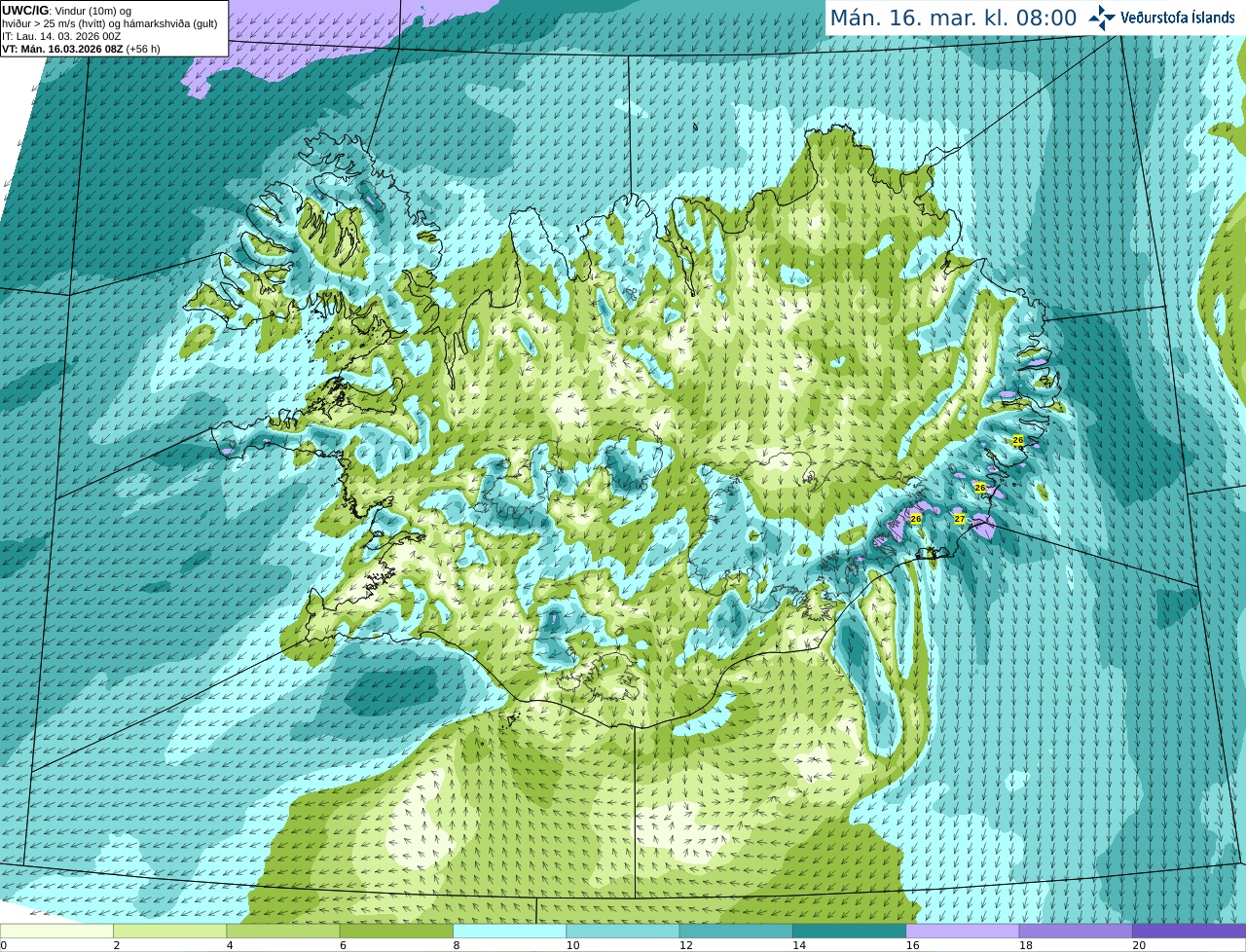The width and height of the screenshot is (1246, 952).
Task: Click the legend scale label '20'
Action: click(x=1139, y=945)
